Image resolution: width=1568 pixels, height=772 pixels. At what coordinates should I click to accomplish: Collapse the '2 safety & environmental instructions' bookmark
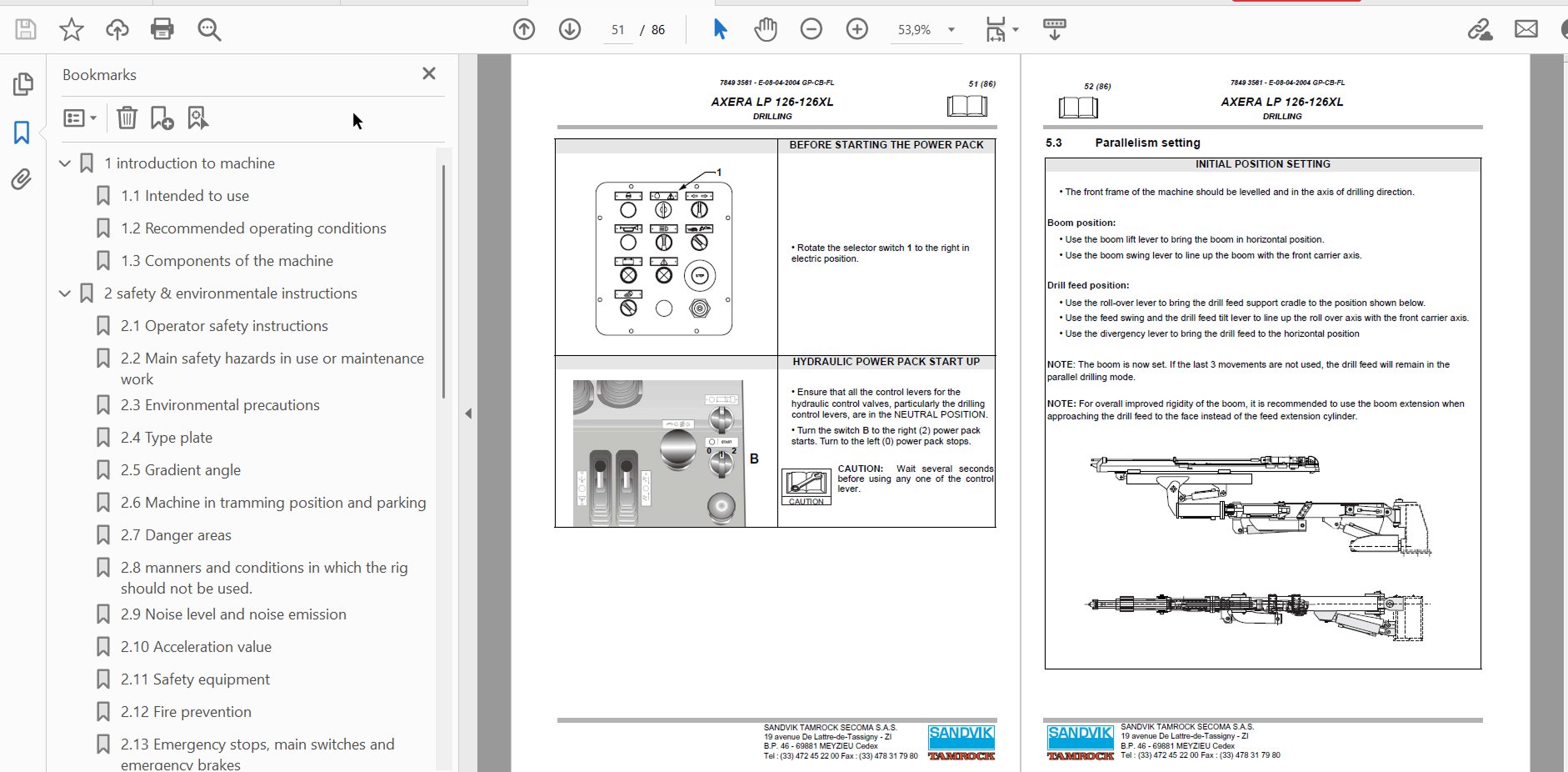pos(65,293)
